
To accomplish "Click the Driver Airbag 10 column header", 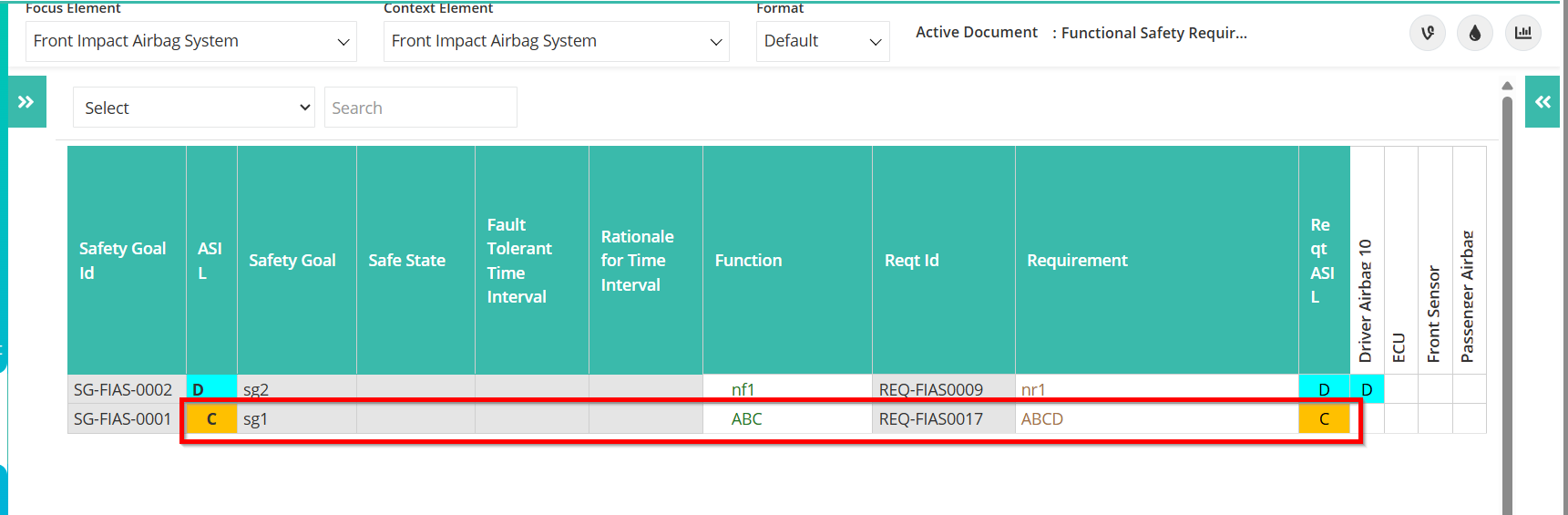I will click(1367, 261).
